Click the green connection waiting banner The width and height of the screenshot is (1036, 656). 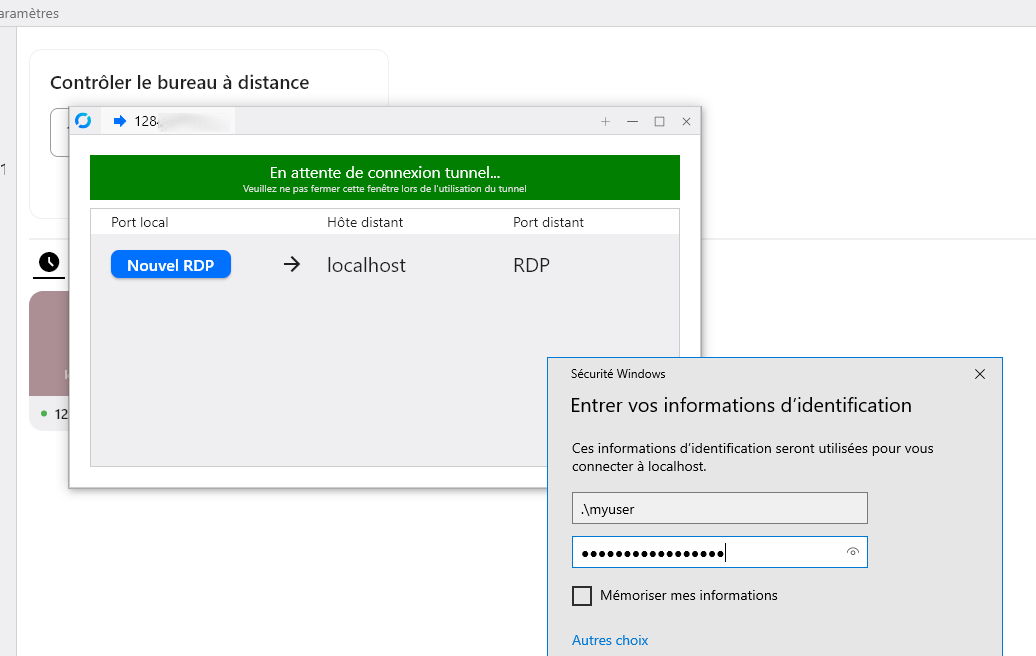385,177
